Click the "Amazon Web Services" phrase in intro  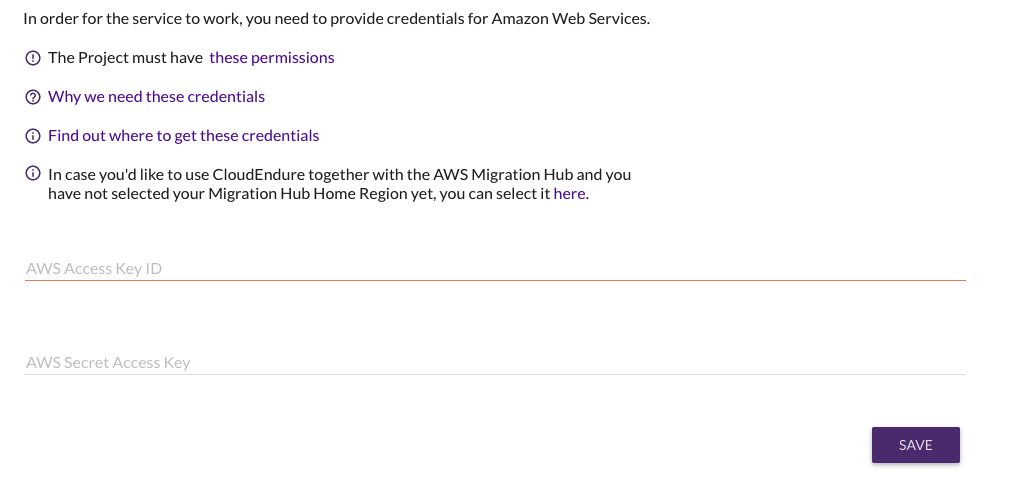(569, 19)
